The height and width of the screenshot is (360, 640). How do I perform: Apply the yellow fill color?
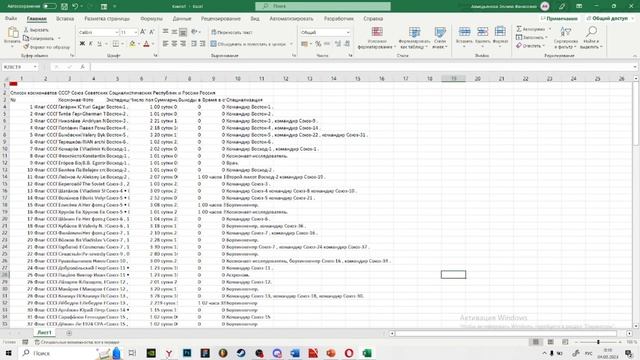(132, 44)
